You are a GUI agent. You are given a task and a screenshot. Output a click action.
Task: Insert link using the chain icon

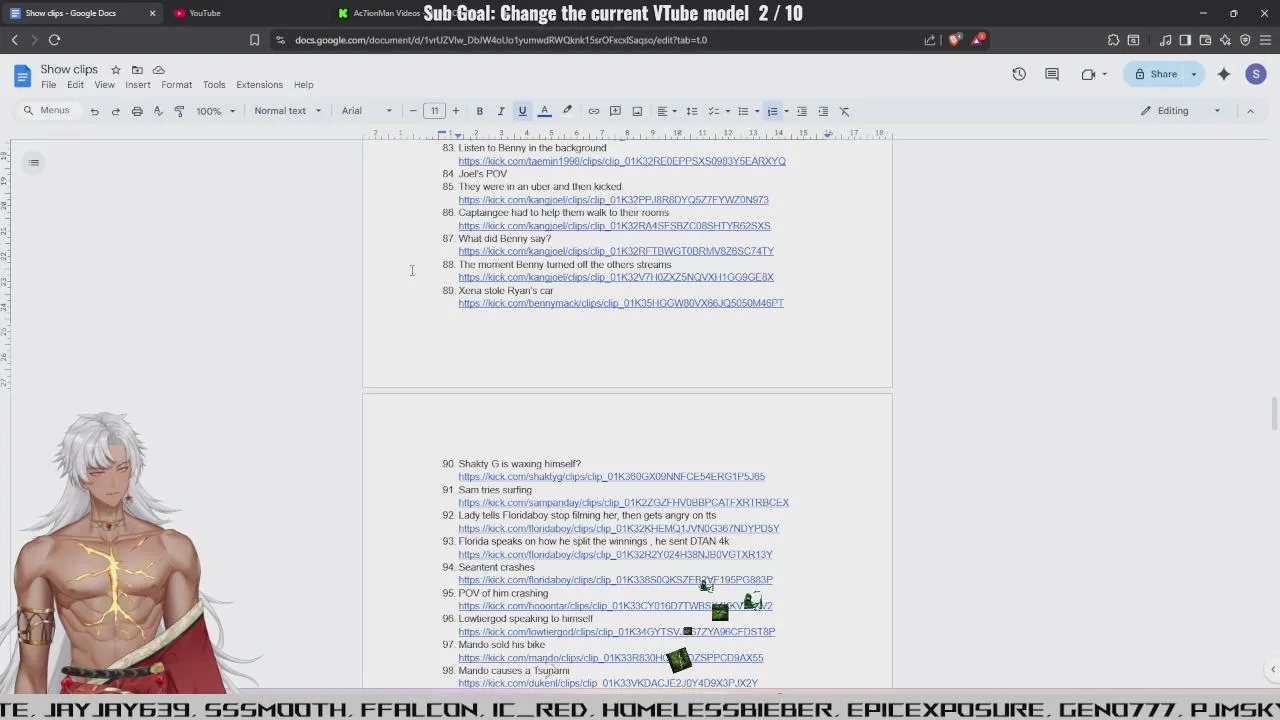point(593,111)
